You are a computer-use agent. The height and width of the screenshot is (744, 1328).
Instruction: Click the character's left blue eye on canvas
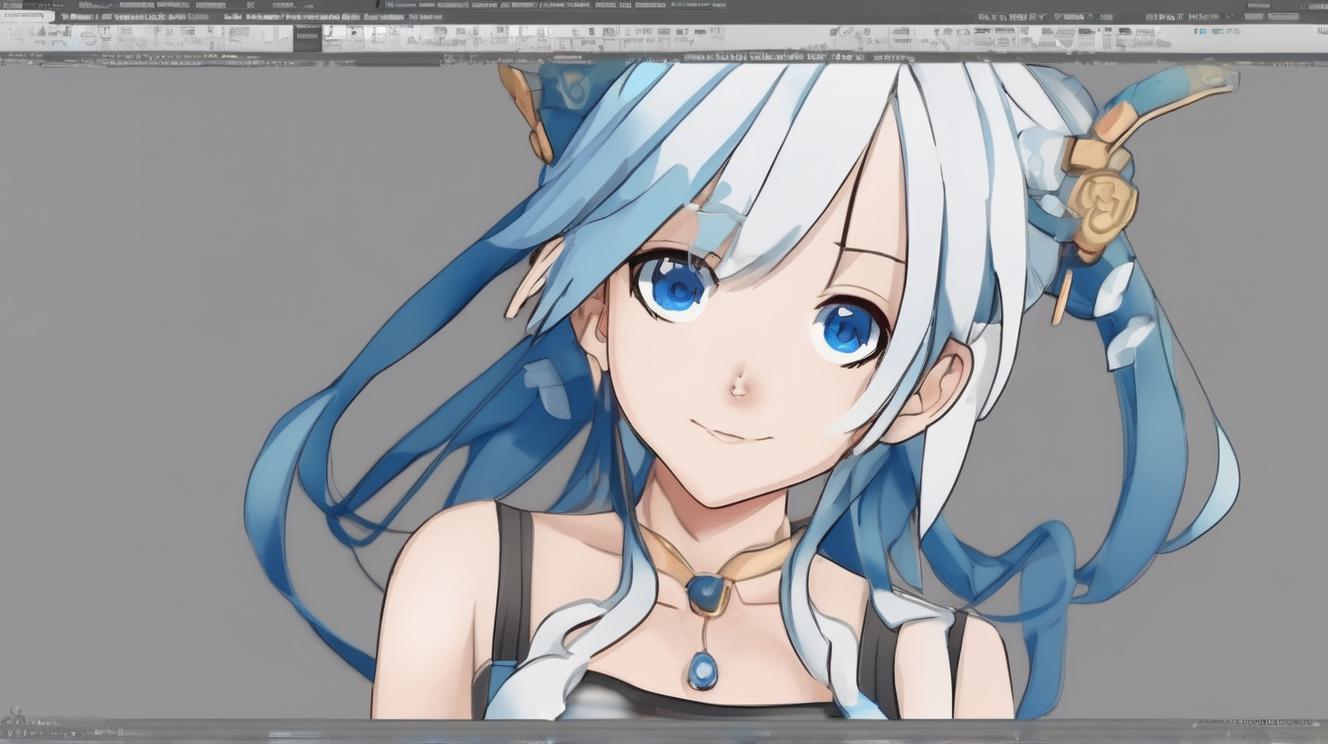pyautogui.click(x=678, y=287)
